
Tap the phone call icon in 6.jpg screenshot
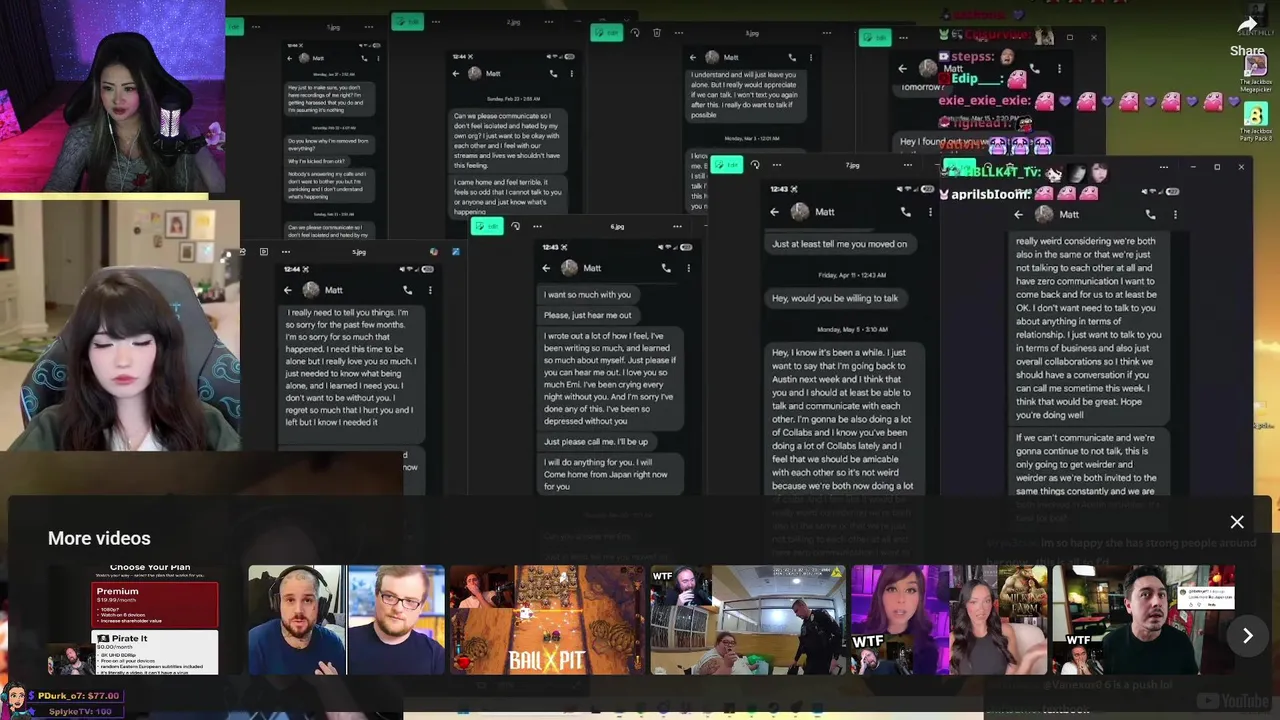(666, 268)
